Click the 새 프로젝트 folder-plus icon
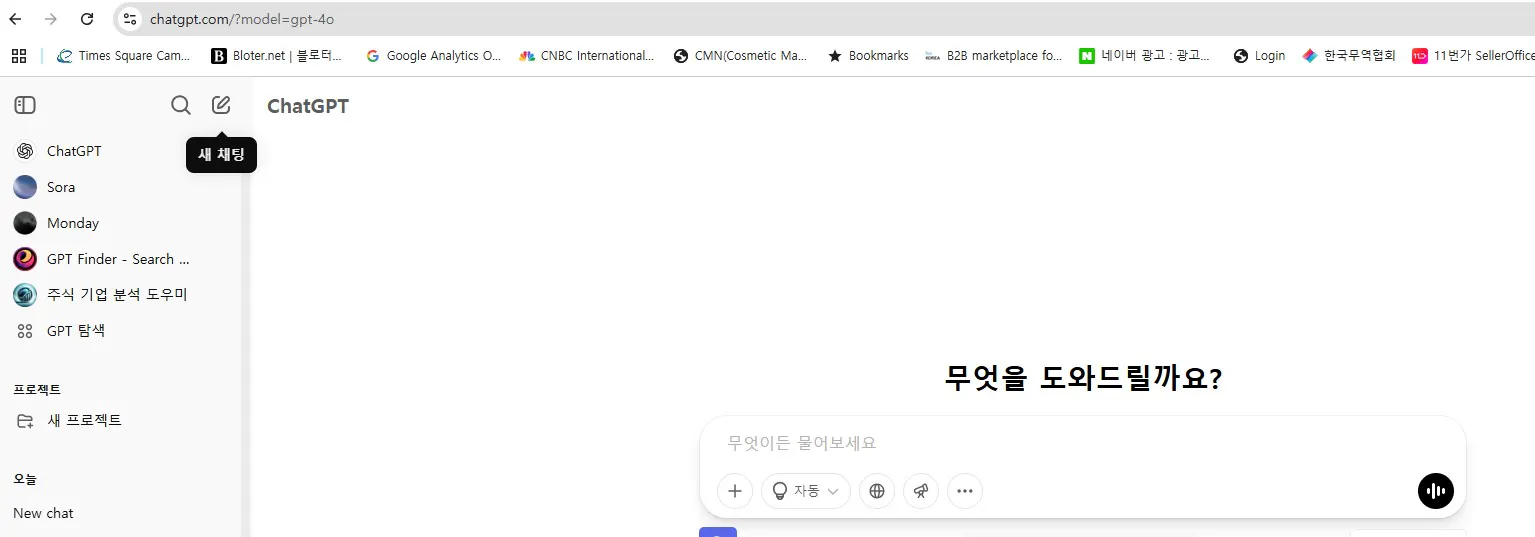Image resolution: width=1535 pixels, height=537 pixels. click(x=25, y=421)
